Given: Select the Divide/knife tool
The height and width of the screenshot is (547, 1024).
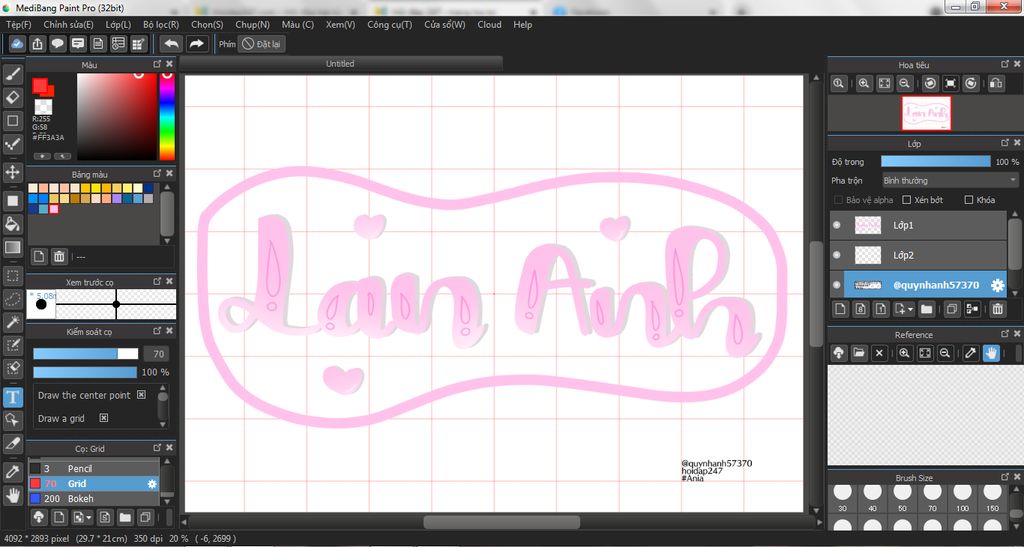Looking at the screenshot, I should 12,443.
